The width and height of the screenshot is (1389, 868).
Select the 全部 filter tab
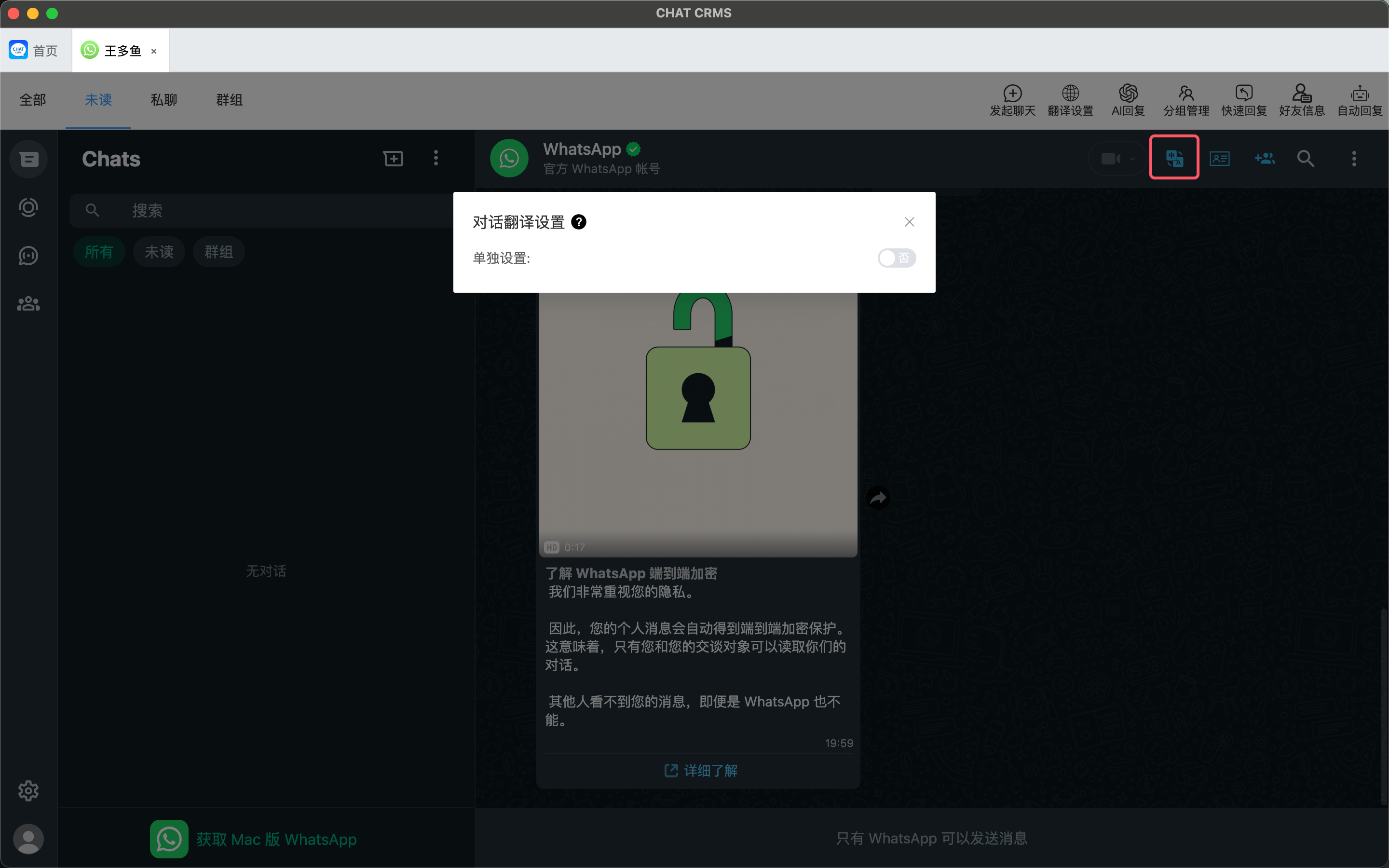coord(33,100)
